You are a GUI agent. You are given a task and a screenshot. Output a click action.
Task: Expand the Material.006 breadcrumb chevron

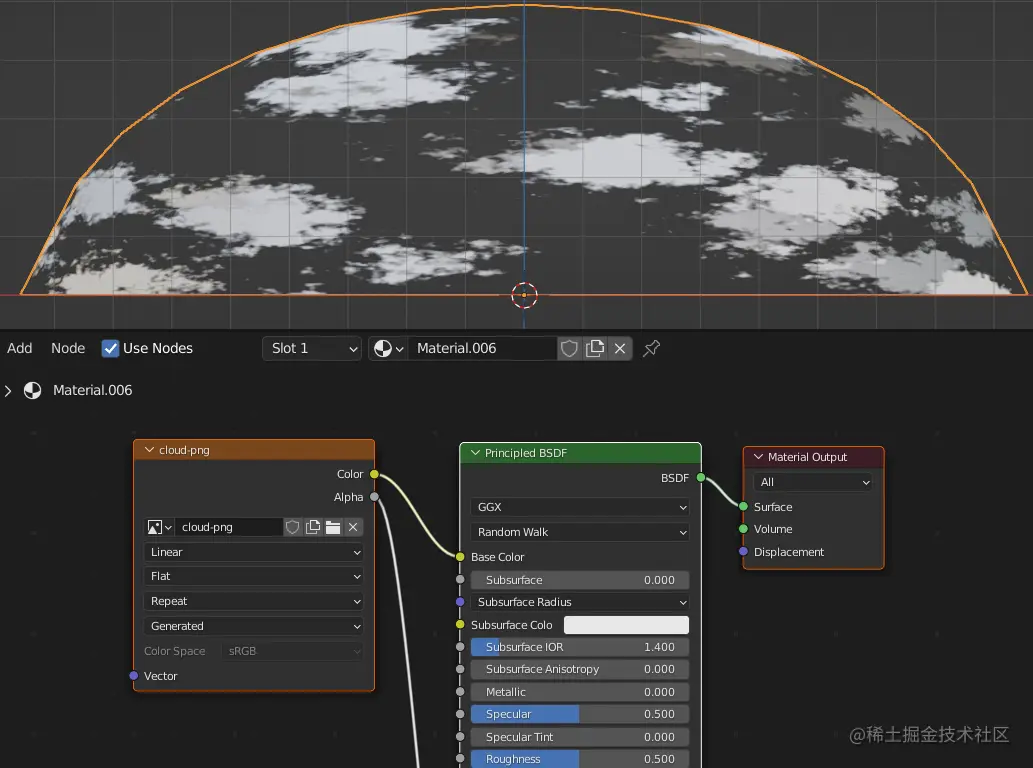pos(8,391)
